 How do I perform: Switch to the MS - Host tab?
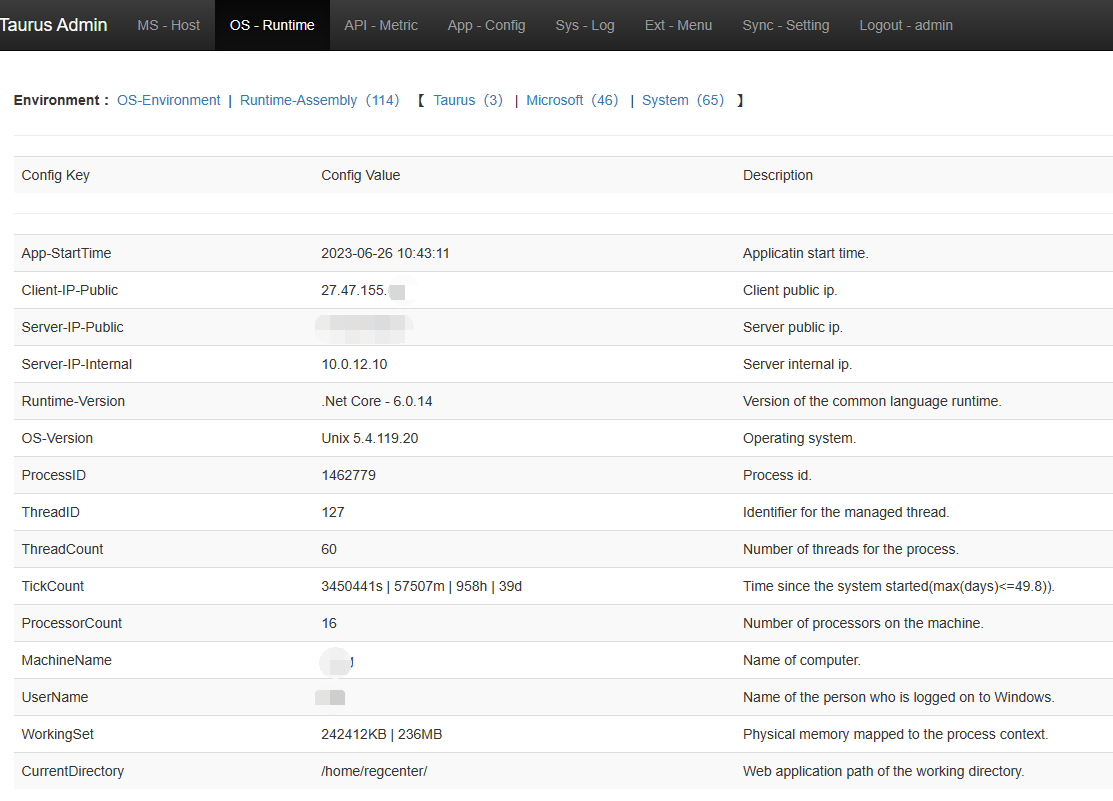pos(168,25)
